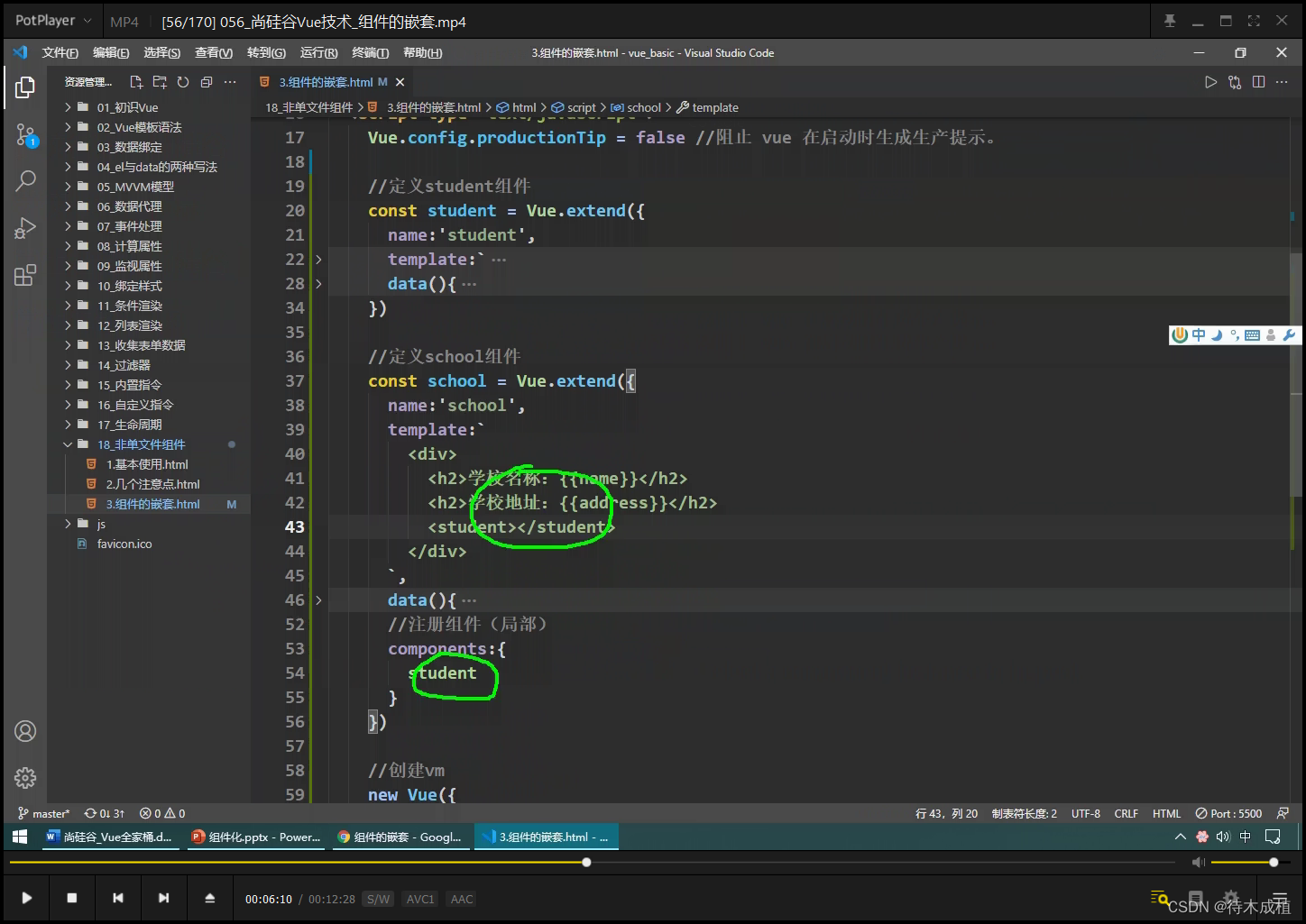Image resolution: width=1306 pixels, height=924 pixels.
Task: Collapse all folders in explorer
Action: tap(207, 82)
